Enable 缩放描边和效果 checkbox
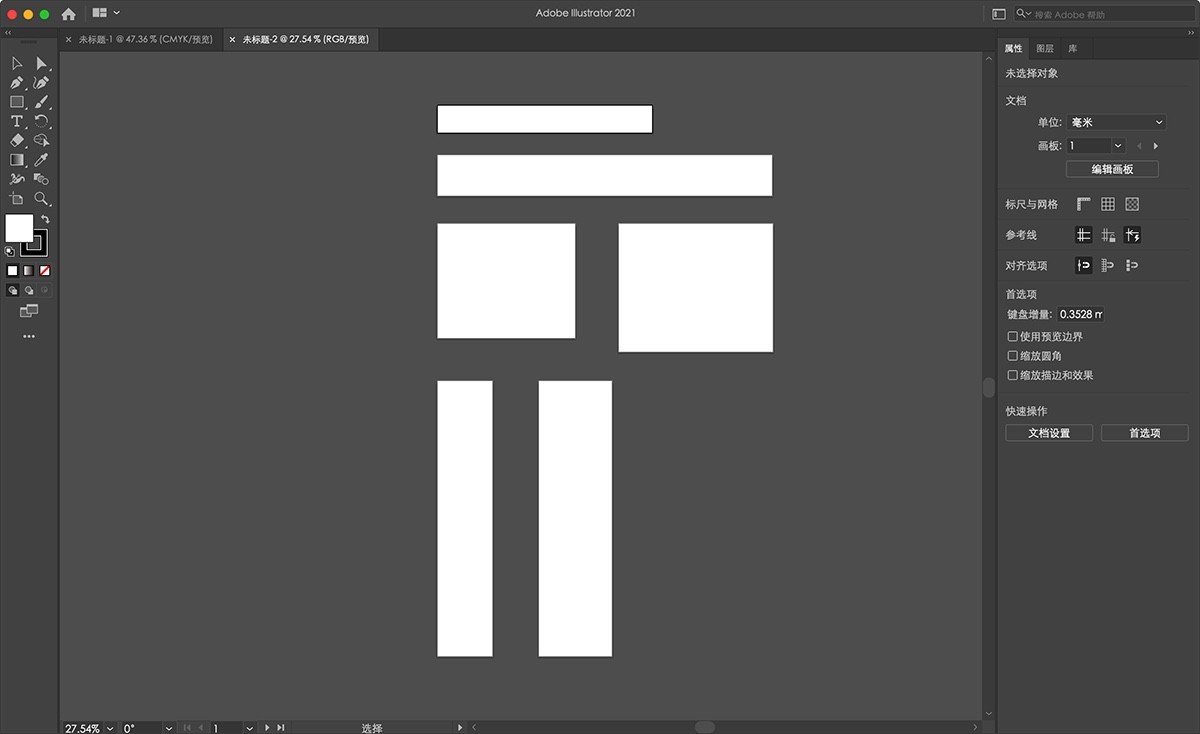The height and width of the screenshot is (734, 1200). tap(1012, 375)
